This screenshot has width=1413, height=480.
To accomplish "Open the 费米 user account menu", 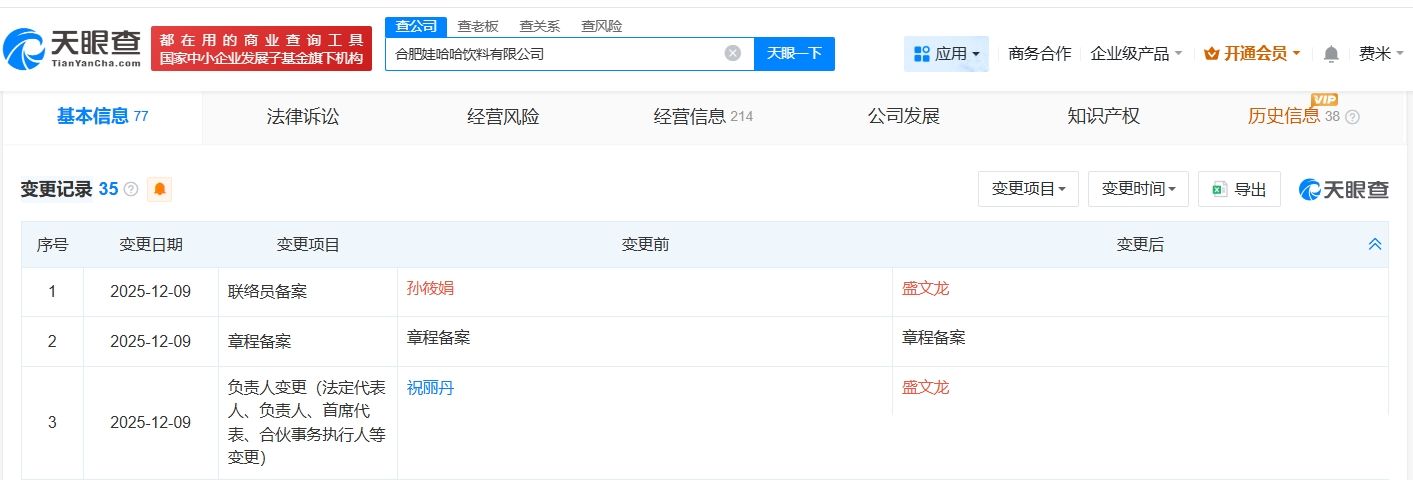I will [1380, 54].
